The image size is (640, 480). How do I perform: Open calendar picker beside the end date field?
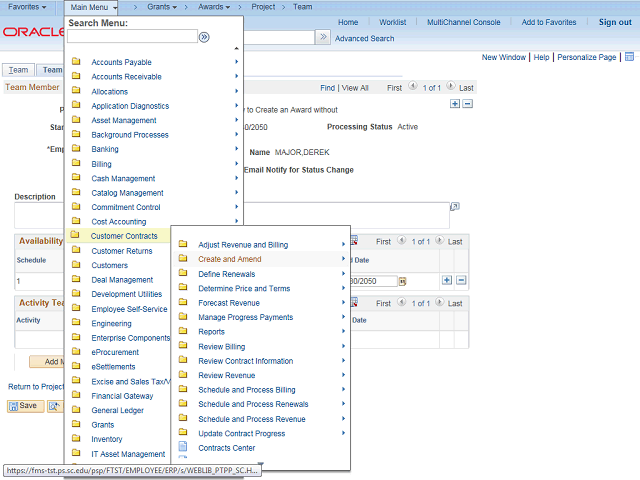coord(403,282)
